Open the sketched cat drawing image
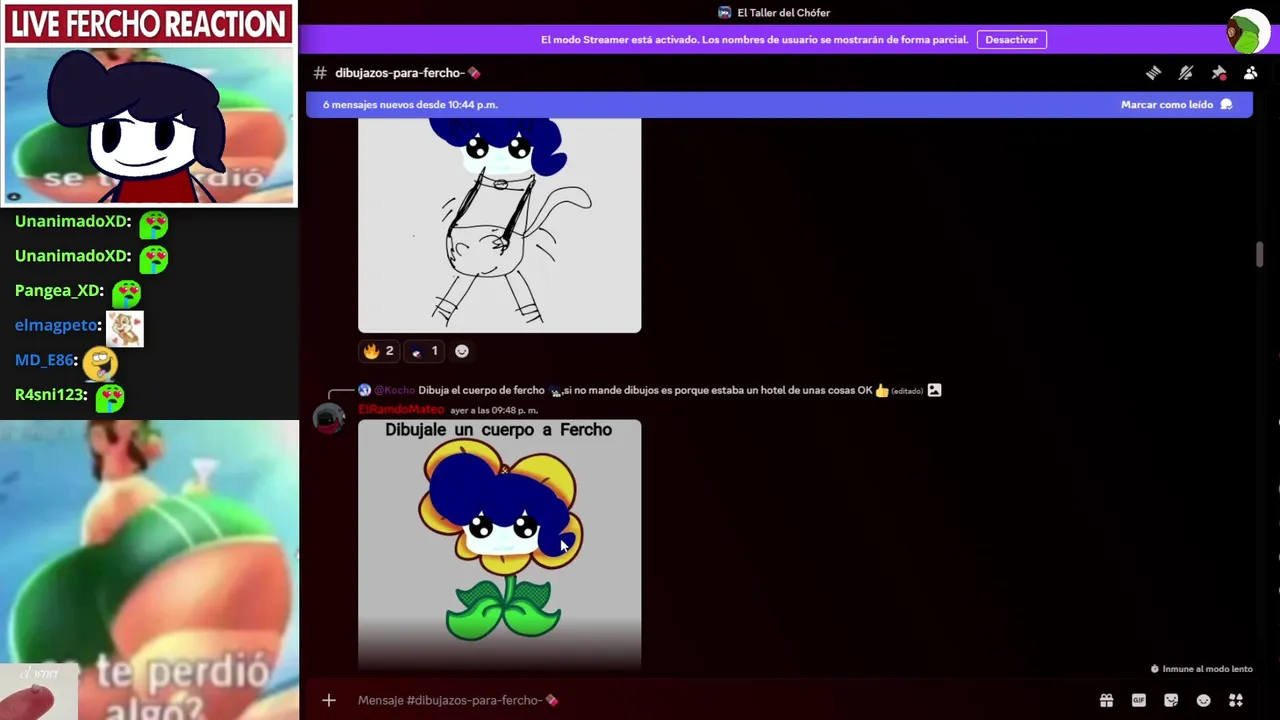The image size is (1280, 720). tap(499, 225)
